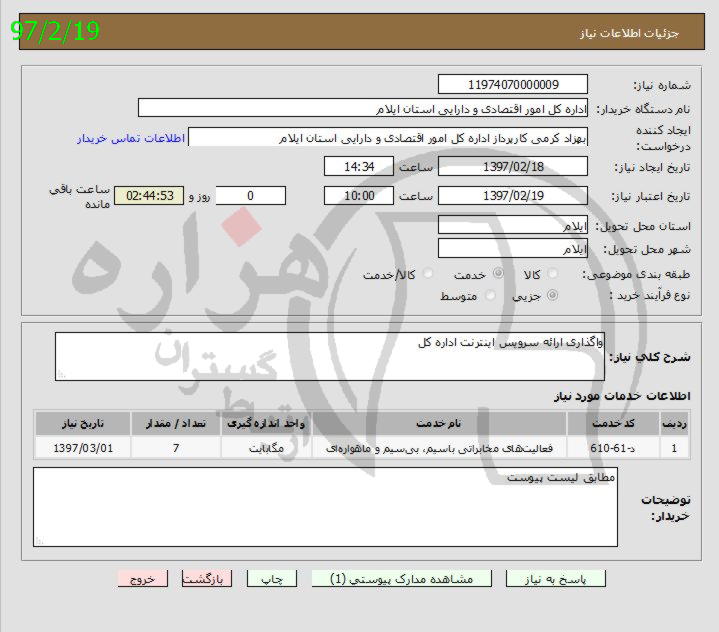
Task: Click the creation date field 1397/02/18
Action: click(x=513, y=166)
